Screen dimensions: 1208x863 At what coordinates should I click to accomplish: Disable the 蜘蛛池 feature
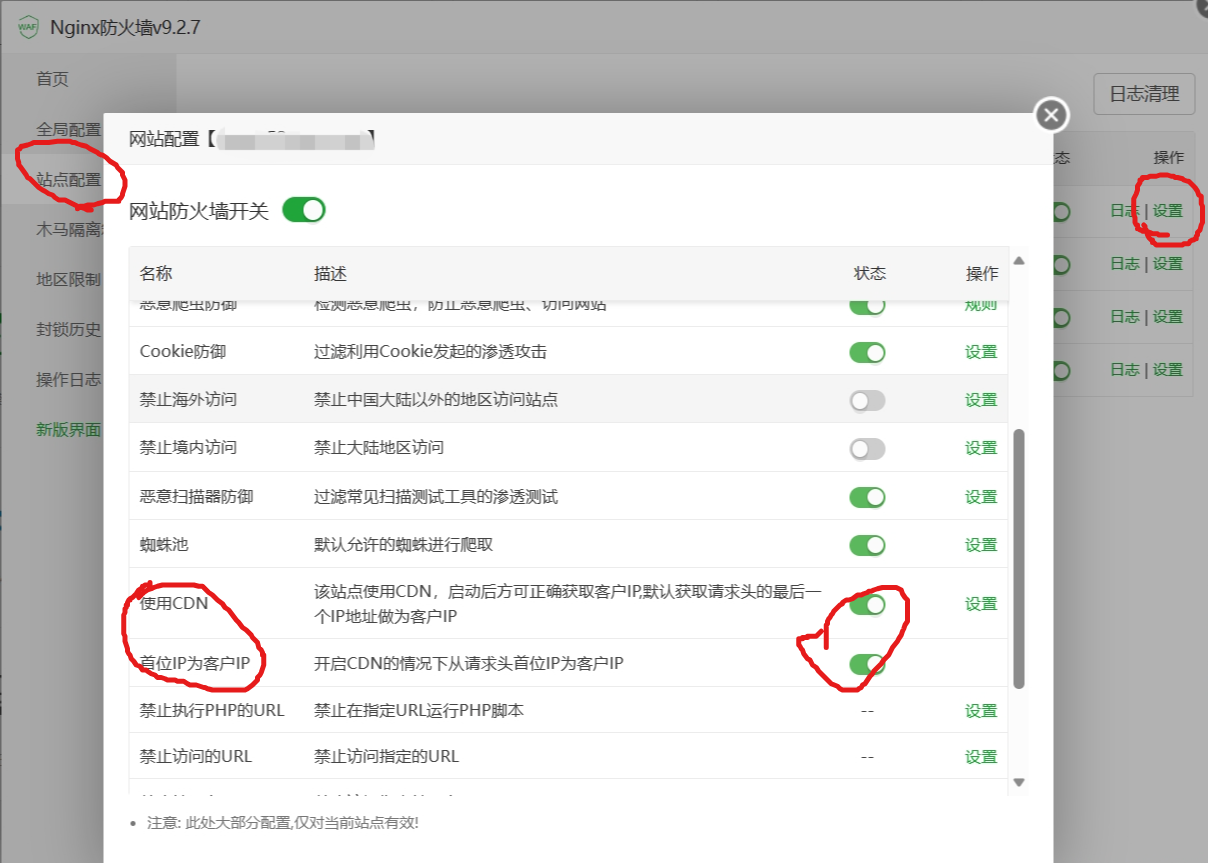(866, 543)
